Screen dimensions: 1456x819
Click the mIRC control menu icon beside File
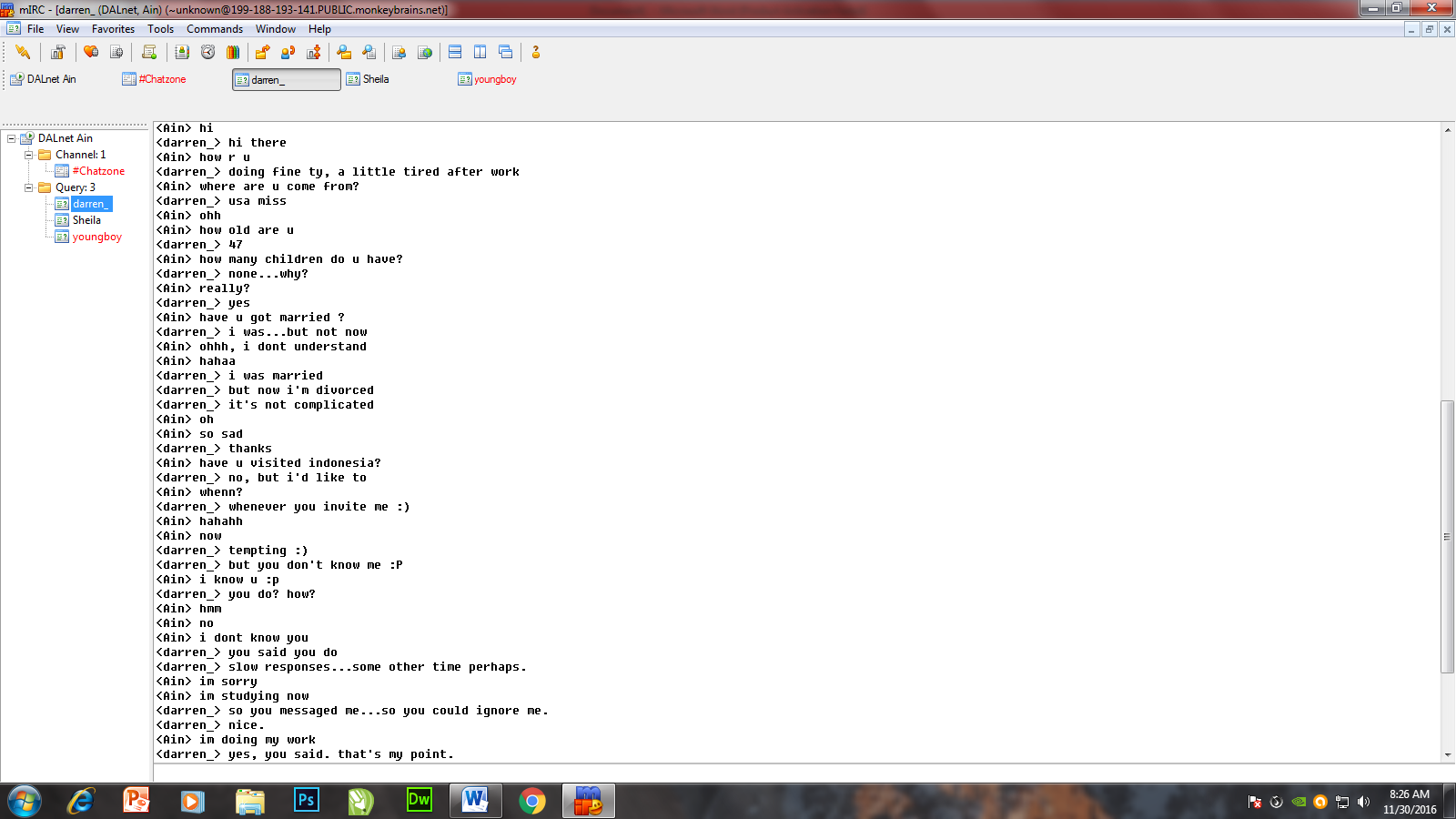coord(14,28)
